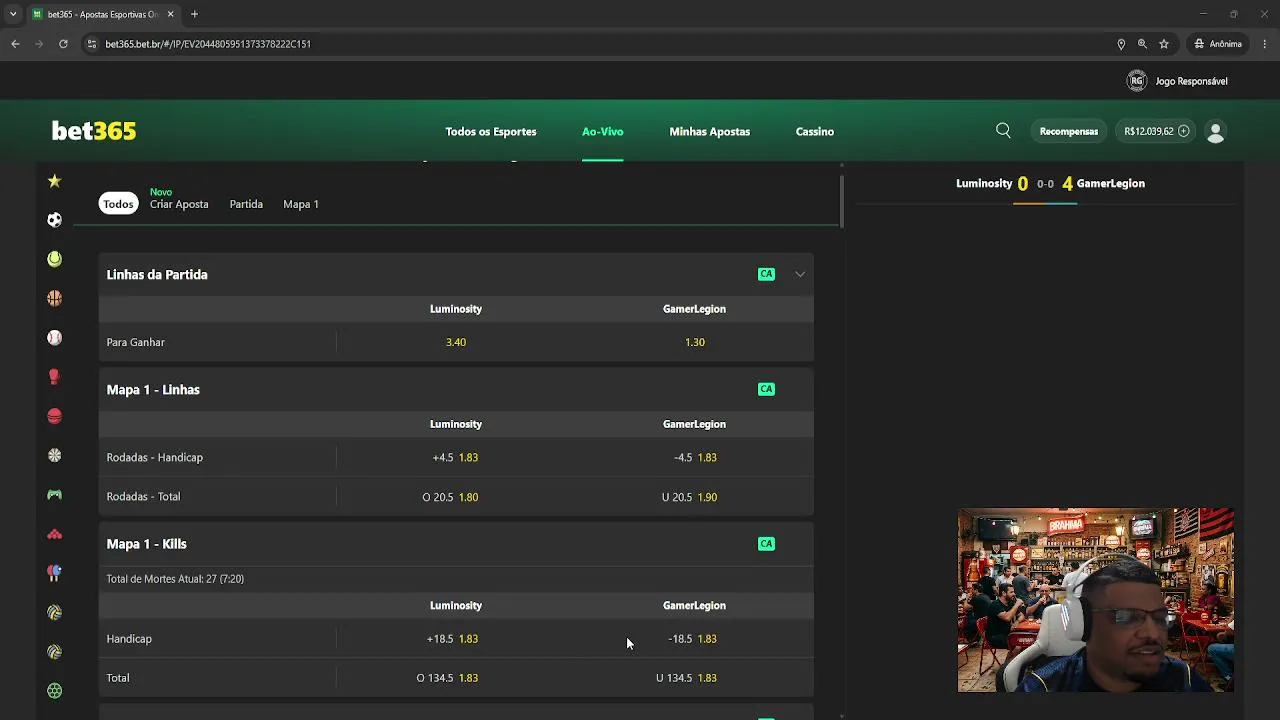Switch to the Partida tab
This screenshot has width=1280, height=720.
(x=246, y=204)
